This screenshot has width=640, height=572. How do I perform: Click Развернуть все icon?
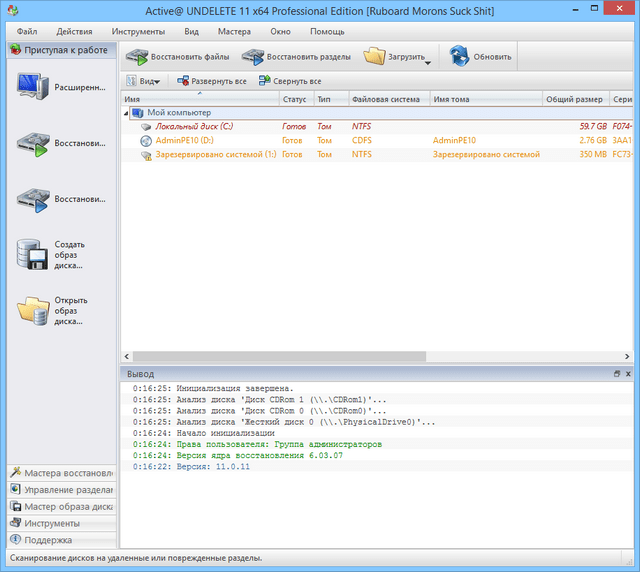(x=183, y=81)
